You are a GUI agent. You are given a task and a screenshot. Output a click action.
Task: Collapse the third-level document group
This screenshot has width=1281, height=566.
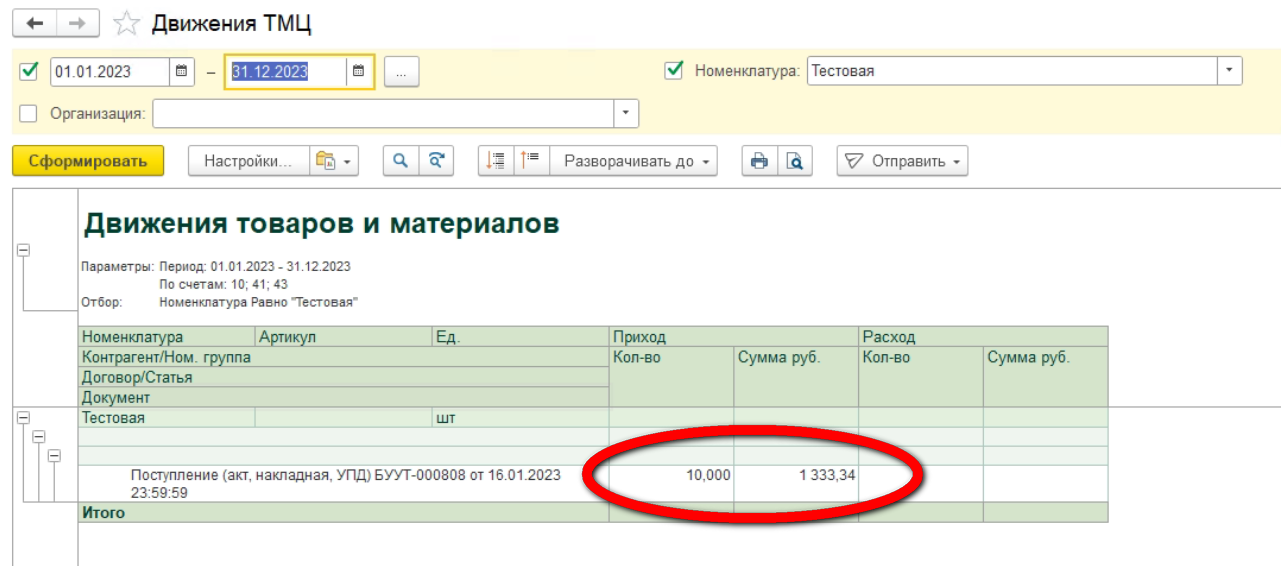[x=55, y=456]
